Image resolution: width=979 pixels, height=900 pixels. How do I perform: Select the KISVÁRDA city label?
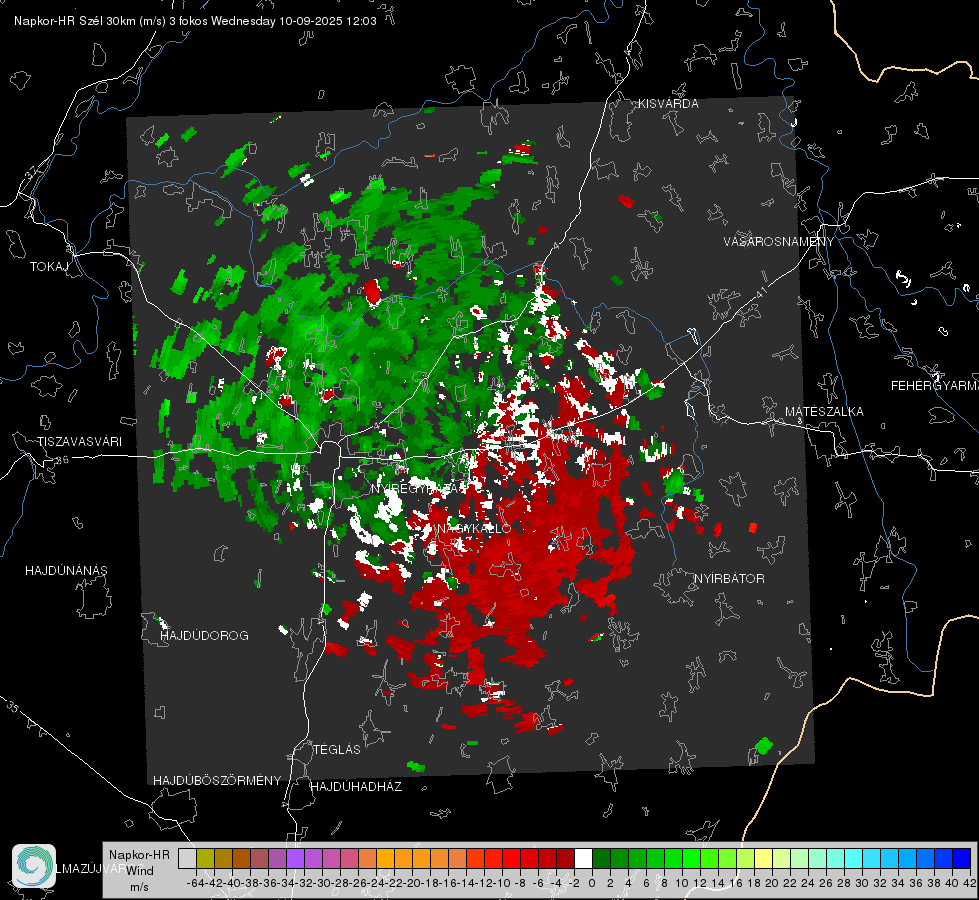tap(668, 104)
